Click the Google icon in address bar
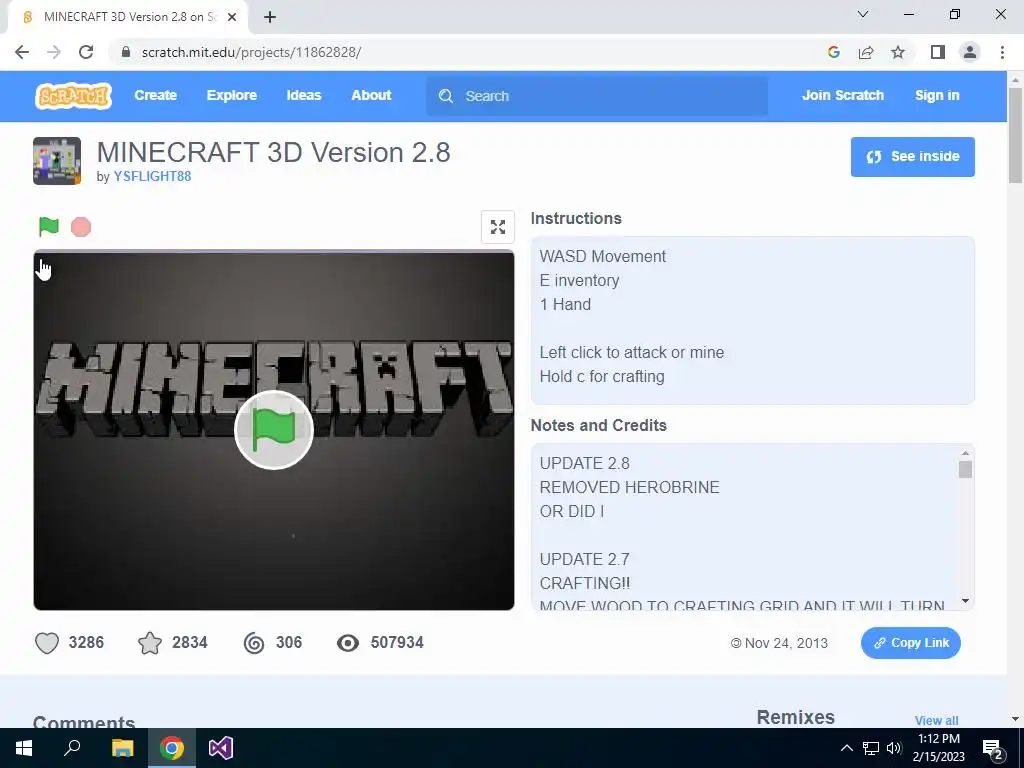 click(x=833, y=52)
